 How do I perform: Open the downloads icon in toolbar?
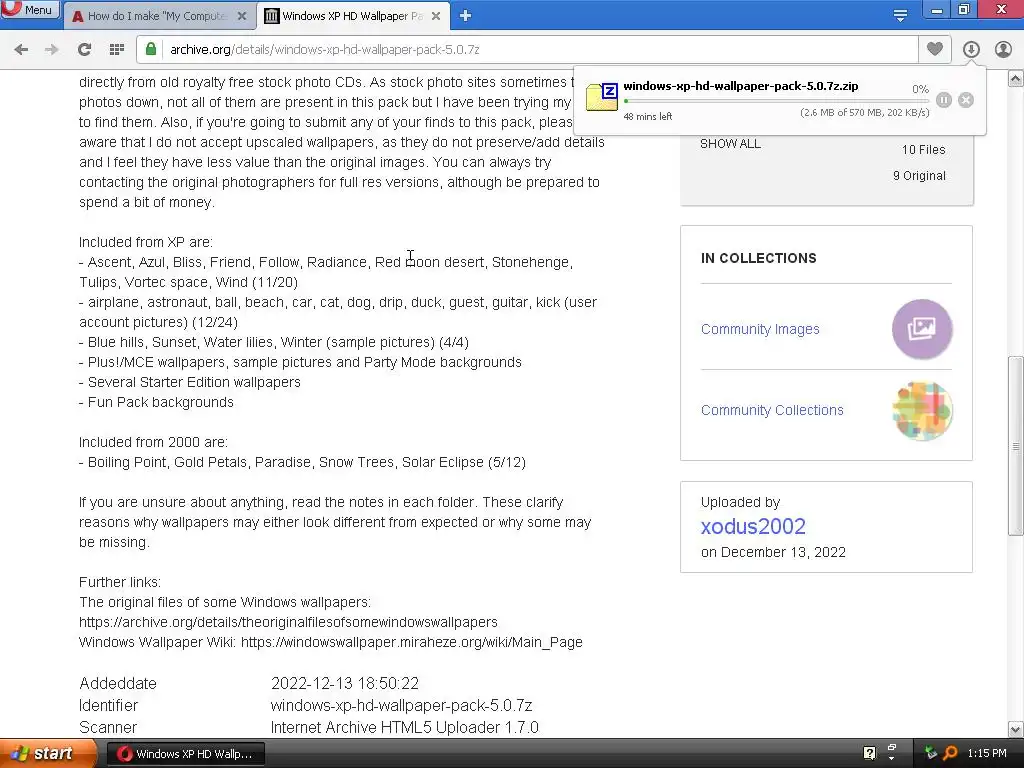(x=971, y=50)
